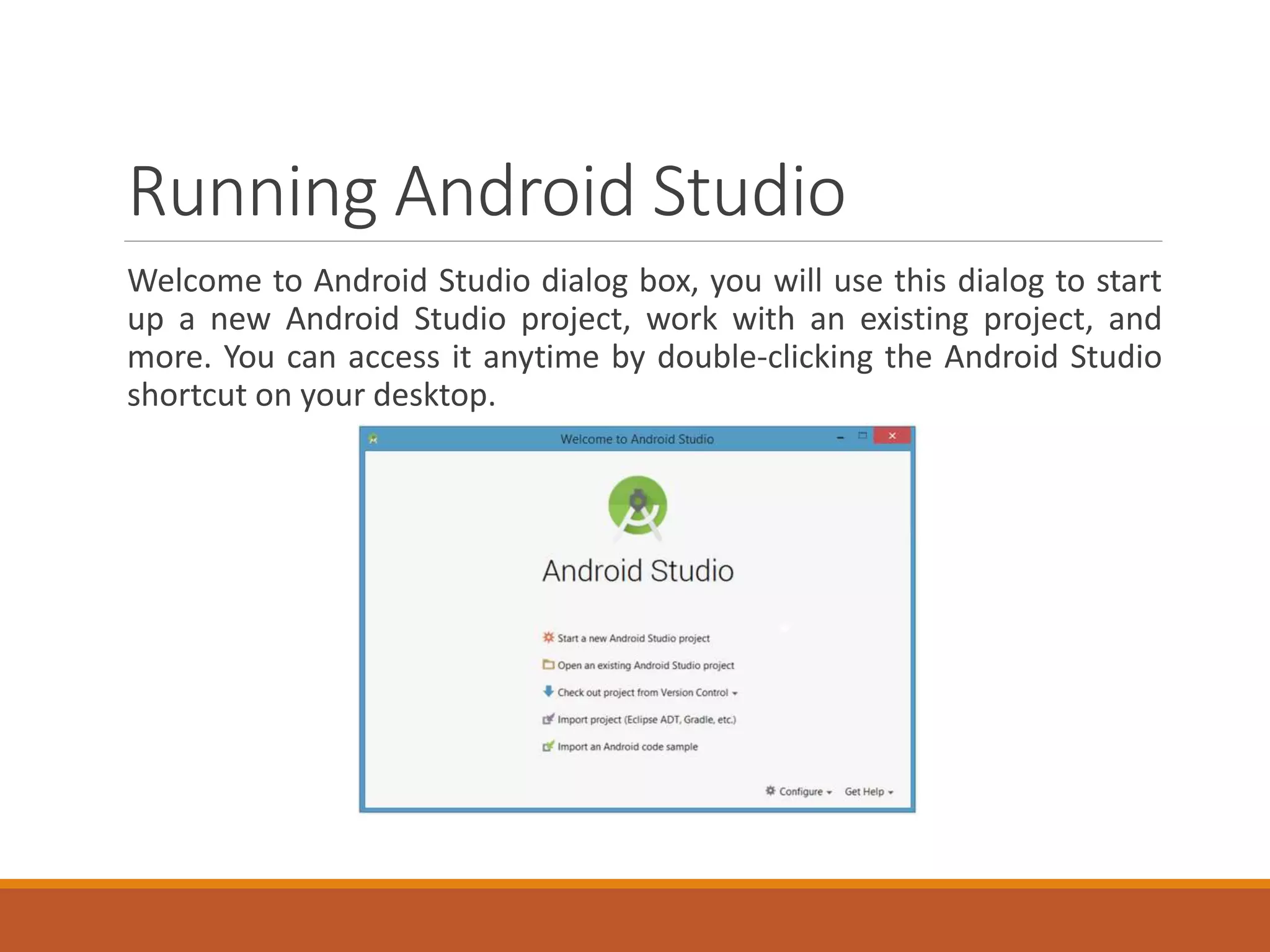
Task: Click the large Android Studio heading in dialog
Action: (637, 570)
